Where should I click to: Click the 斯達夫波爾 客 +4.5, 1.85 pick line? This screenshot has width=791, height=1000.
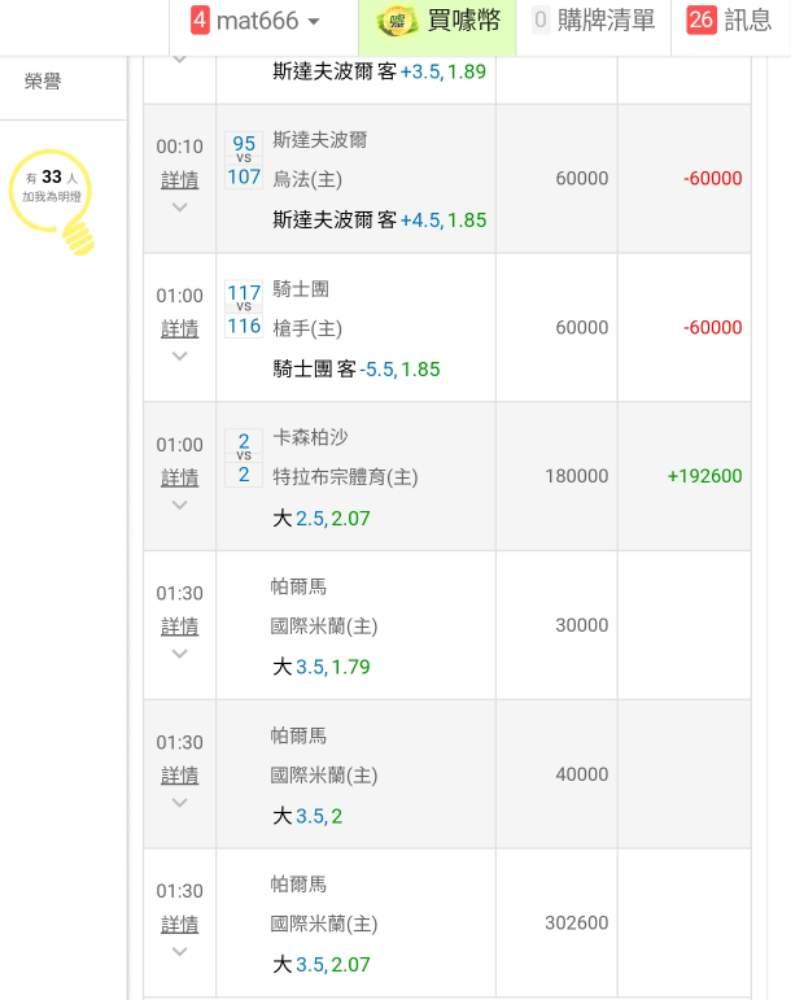(379, 220)
